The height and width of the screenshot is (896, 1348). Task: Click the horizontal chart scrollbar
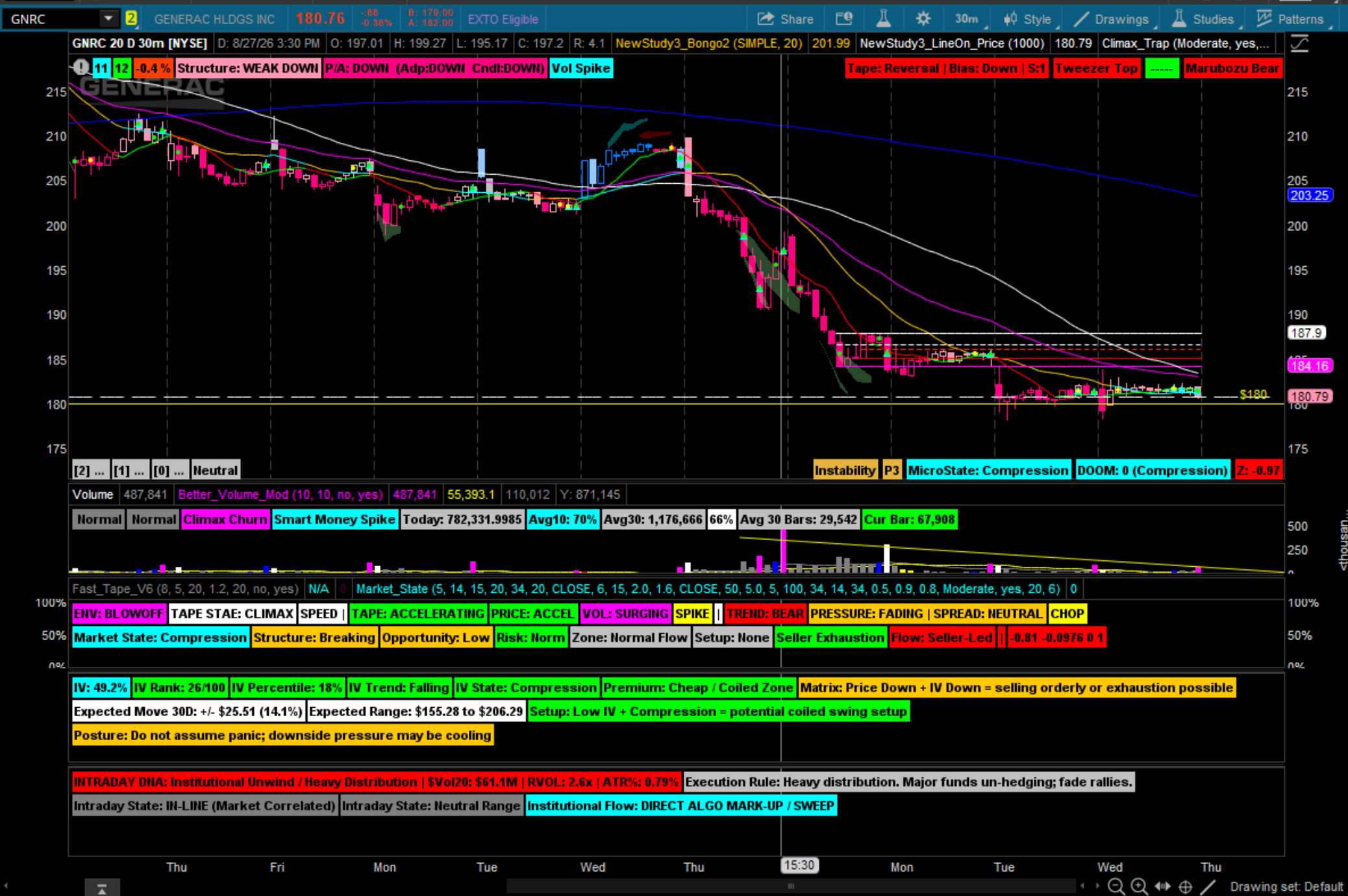tap(790, 886)
